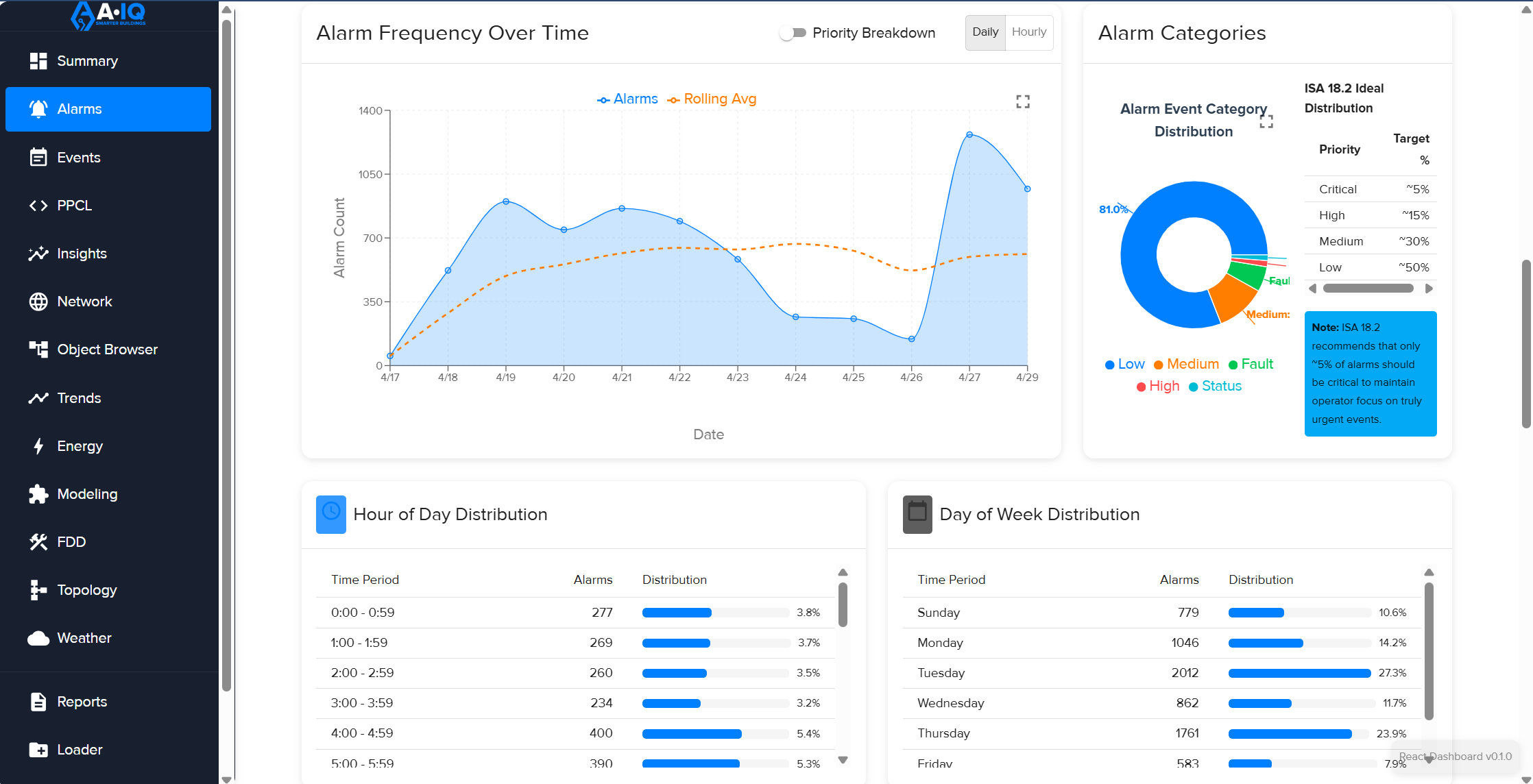Click the Loader folder-plus icon

(38, 750)
